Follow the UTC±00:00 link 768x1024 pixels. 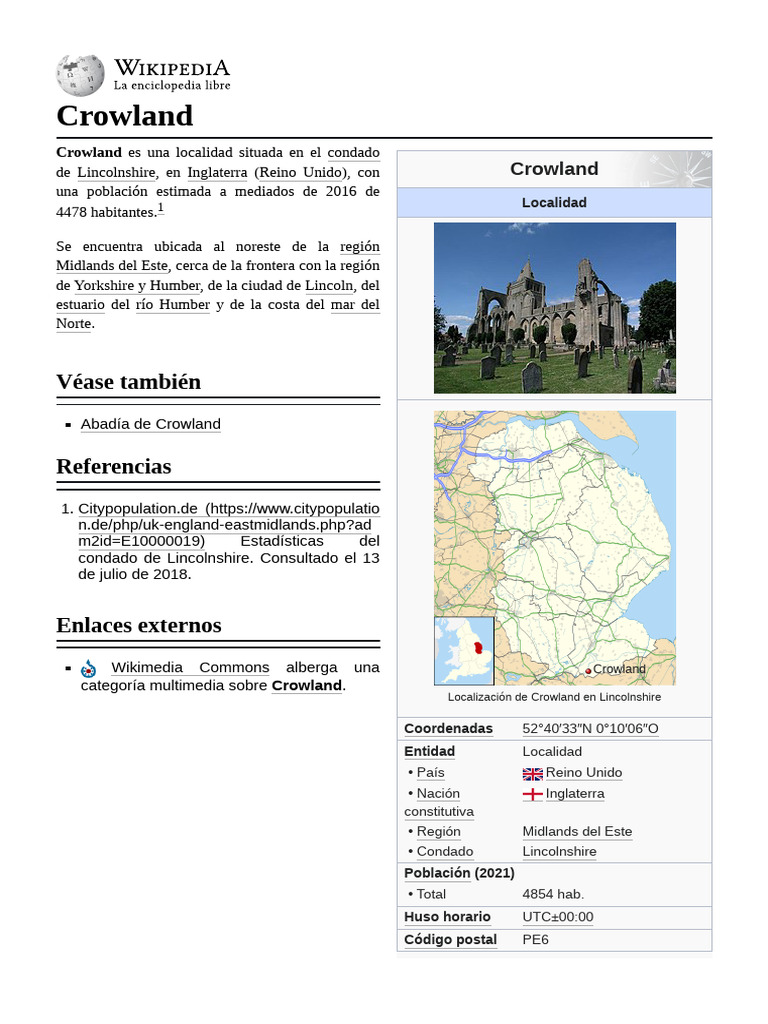pos(558,917)
